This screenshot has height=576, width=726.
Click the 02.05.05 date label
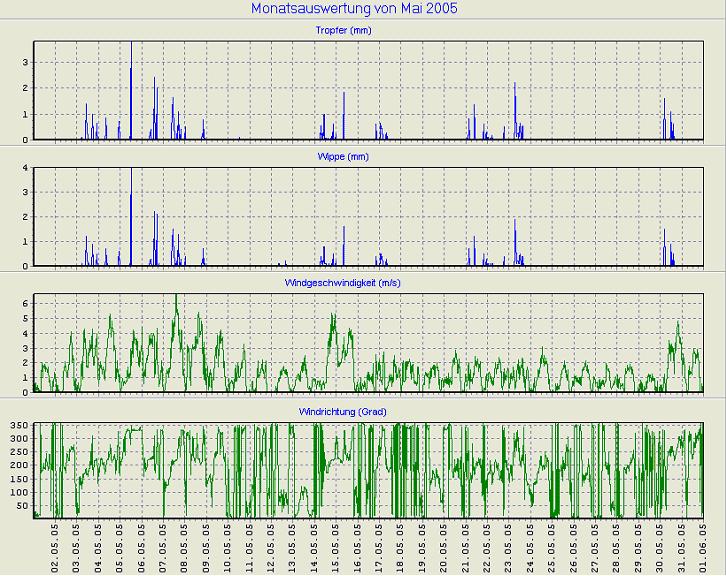tap(55, 547)
